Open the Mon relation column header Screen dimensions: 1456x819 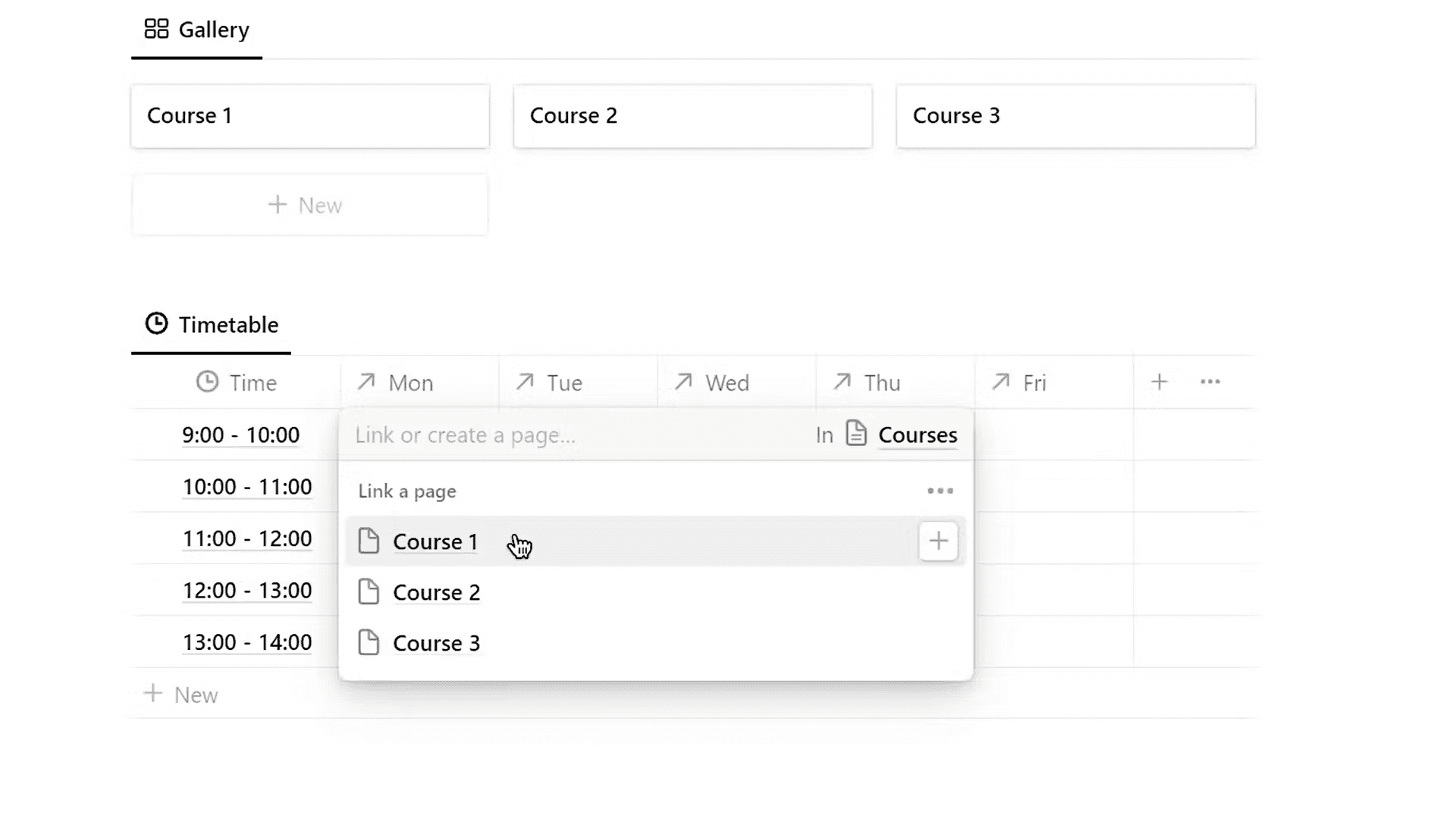410,383
